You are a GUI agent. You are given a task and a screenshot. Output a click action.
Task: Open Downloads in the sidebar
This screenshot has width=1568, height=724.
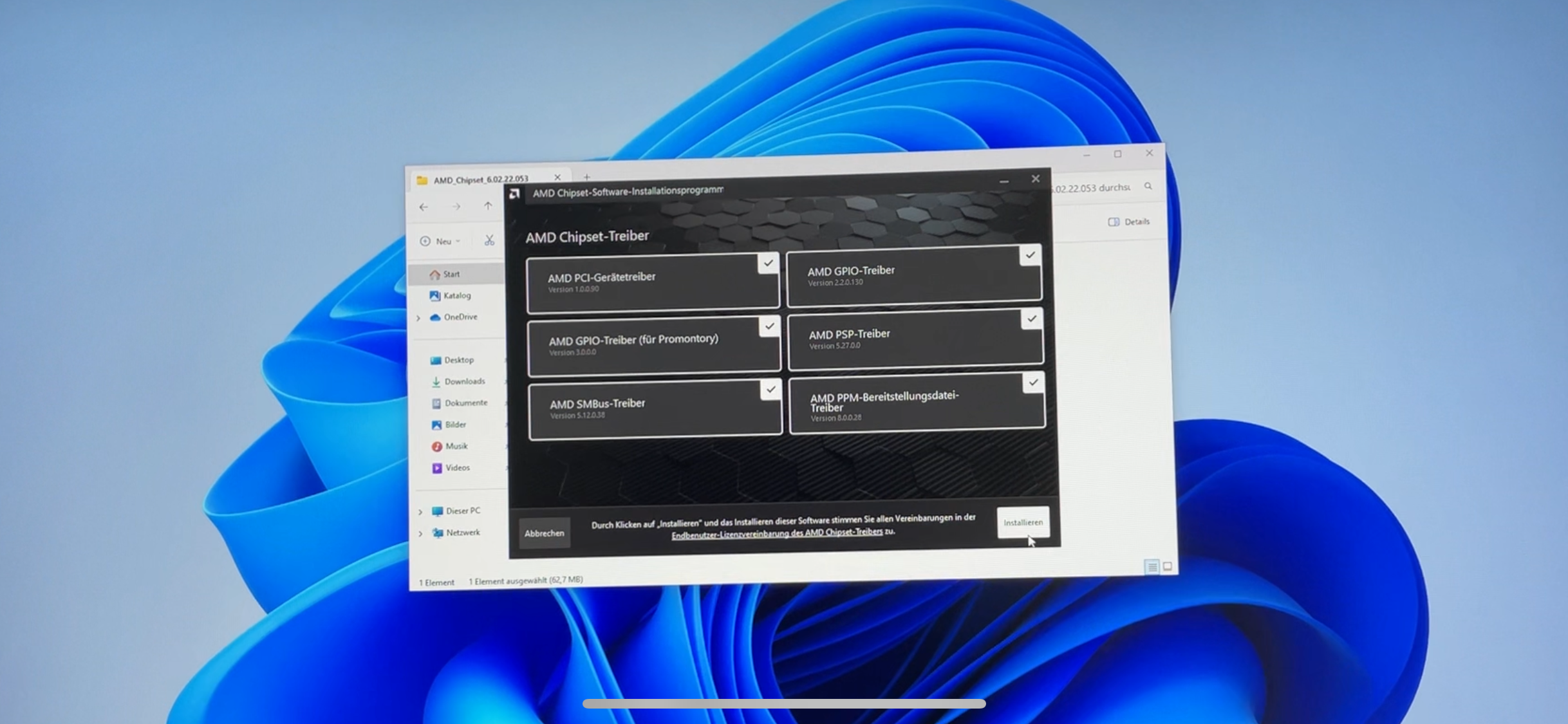(x=464, y=382)
